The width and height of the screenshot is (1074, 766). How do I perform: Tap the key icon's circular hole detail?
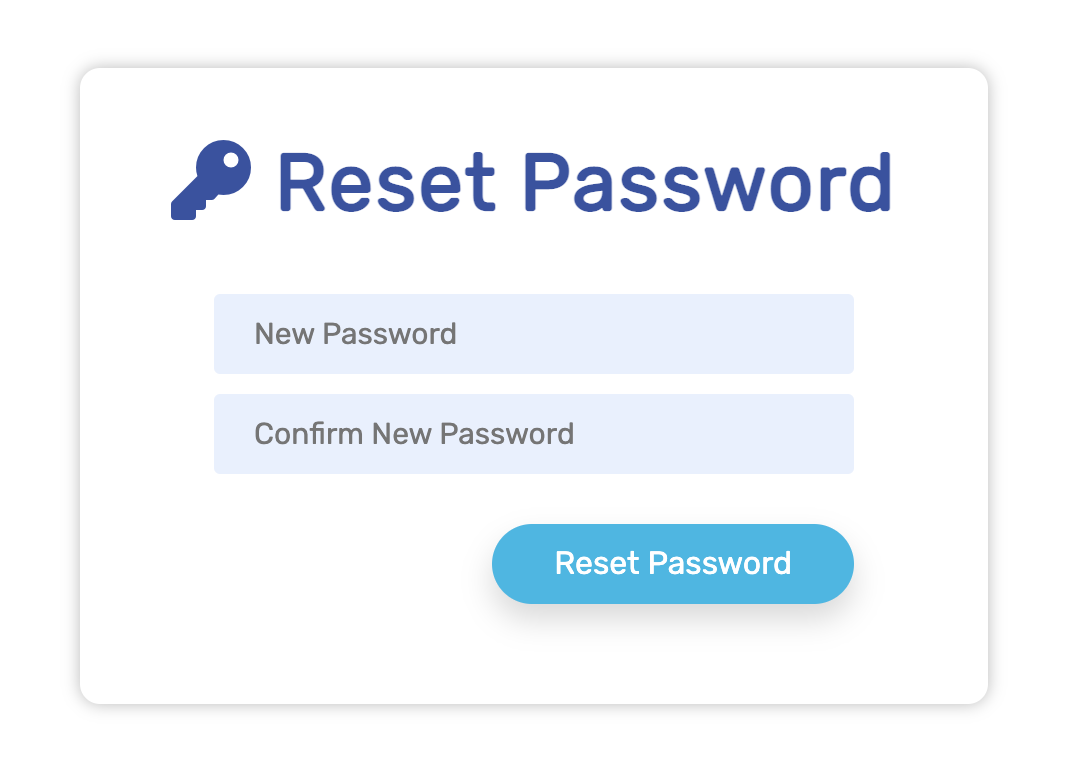pos(231,160)
